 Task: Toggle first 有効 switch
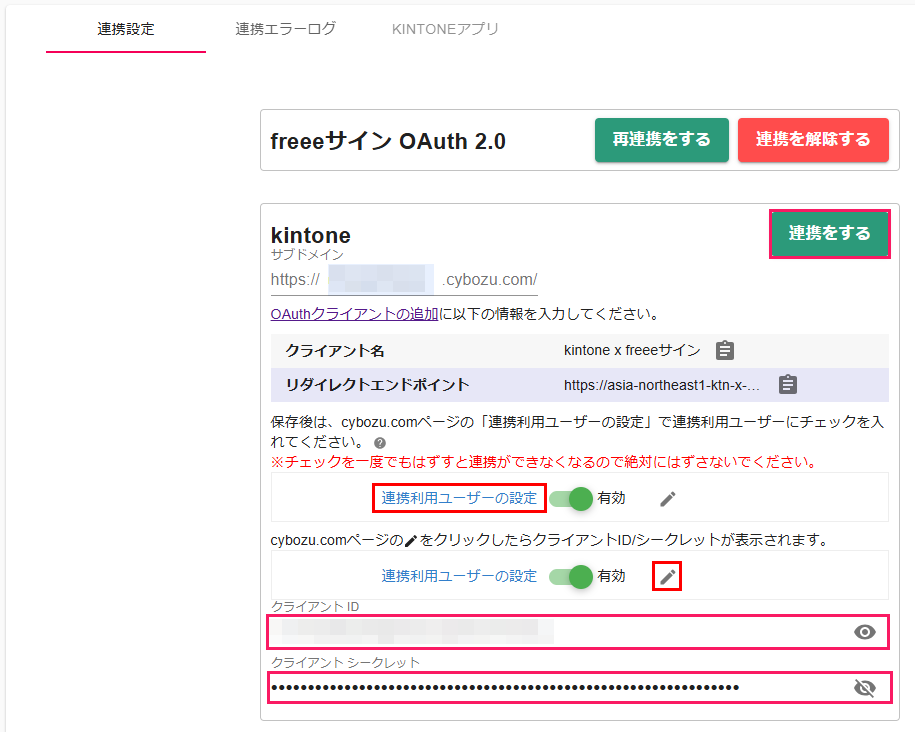[571, 499]
